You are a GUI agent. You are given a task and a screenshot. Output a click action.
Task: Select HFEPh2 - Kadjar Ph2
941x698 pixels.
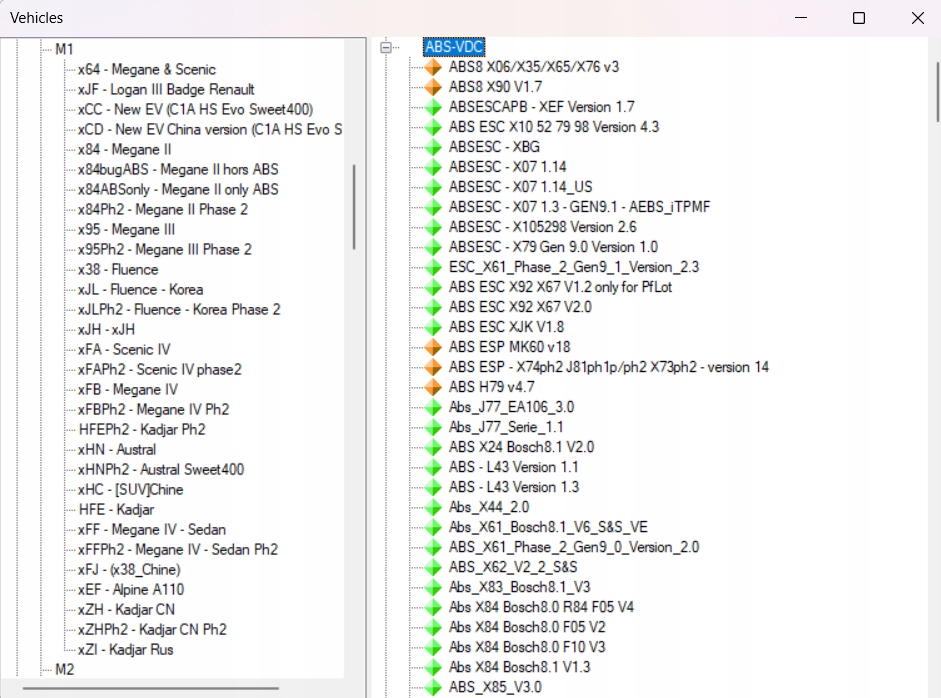(142, 430)
